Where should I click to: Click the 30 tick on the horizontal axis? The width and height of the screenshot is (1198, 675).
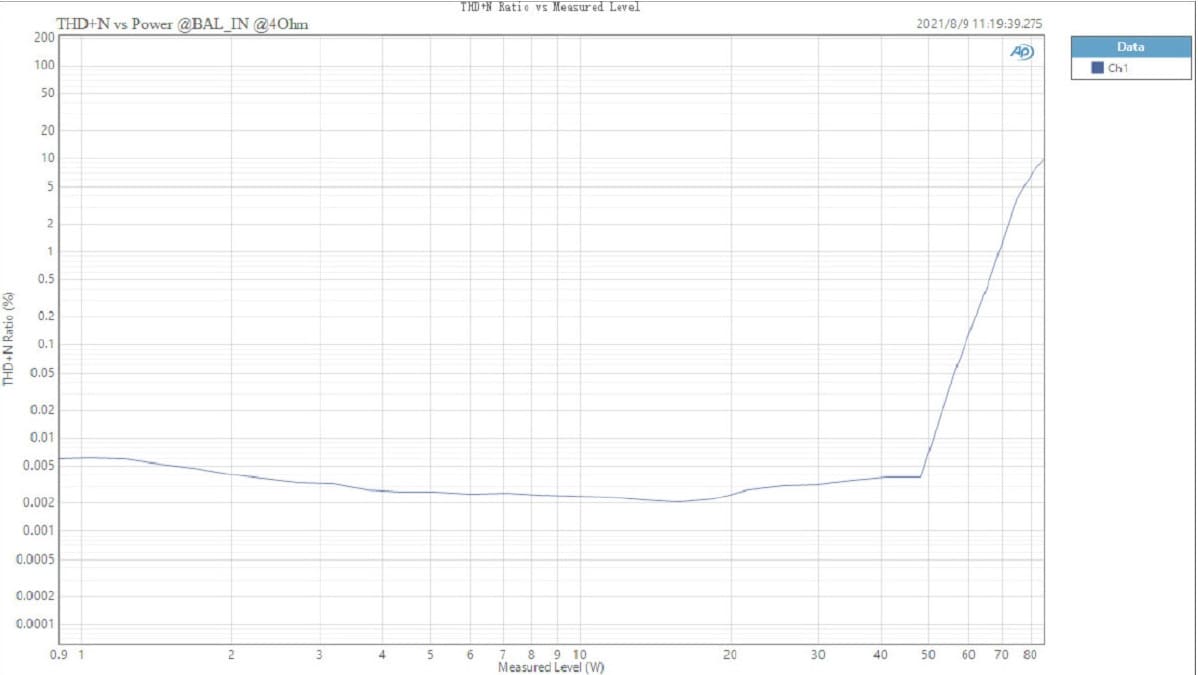pyautogui.click(x=818, y=654)
